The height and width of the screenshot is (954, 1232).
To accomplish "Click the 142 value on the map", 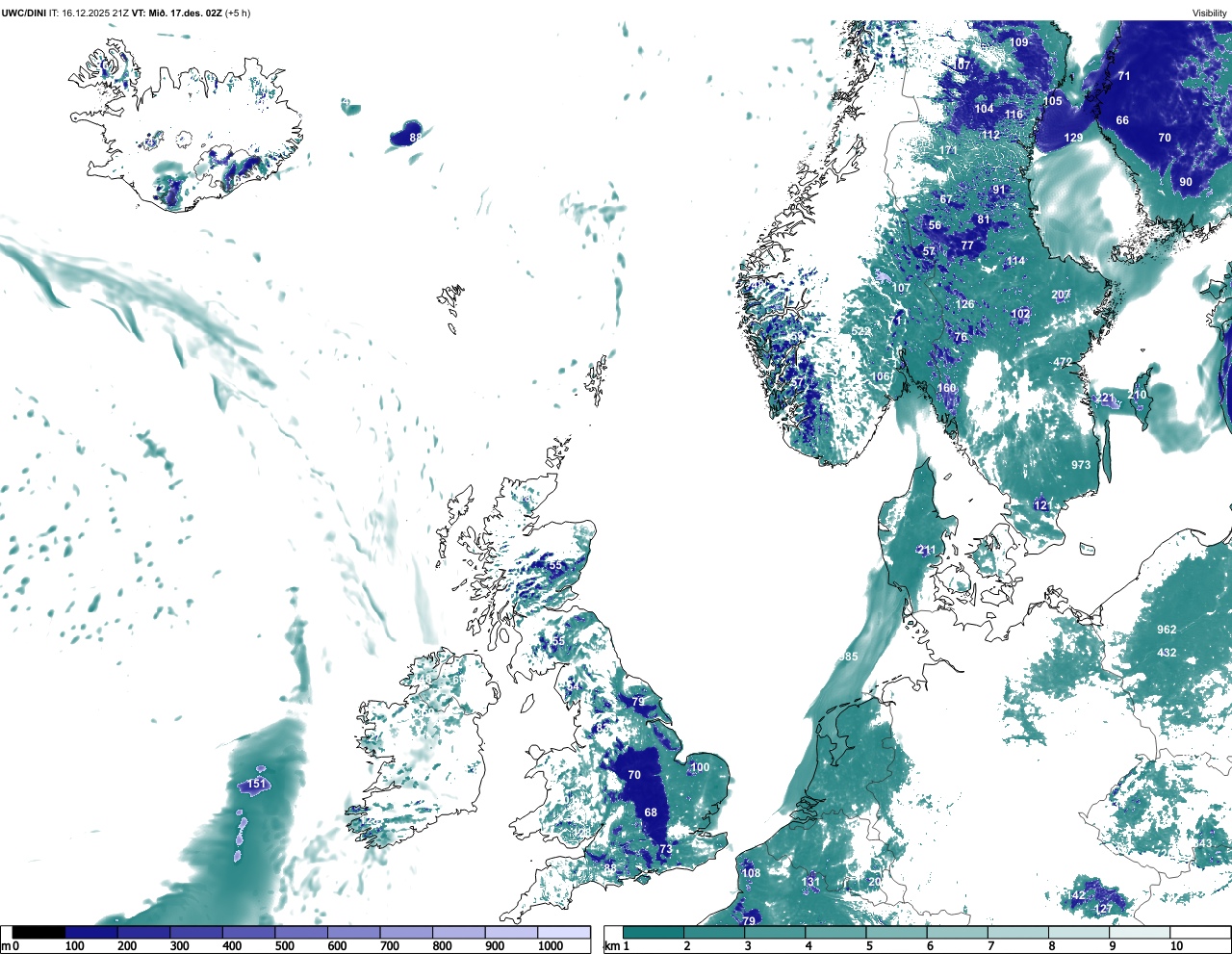I will (x=1076, y=895).
